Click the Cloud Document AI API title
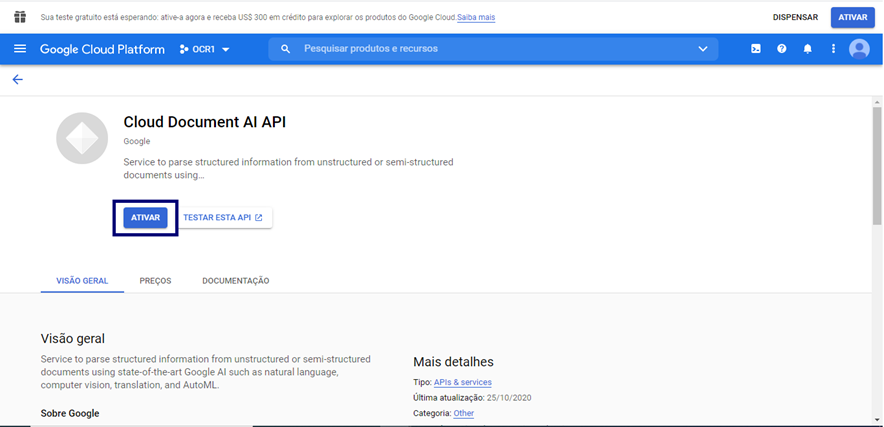Viewport: 884px width, 427px height. (x=205, y=122)
